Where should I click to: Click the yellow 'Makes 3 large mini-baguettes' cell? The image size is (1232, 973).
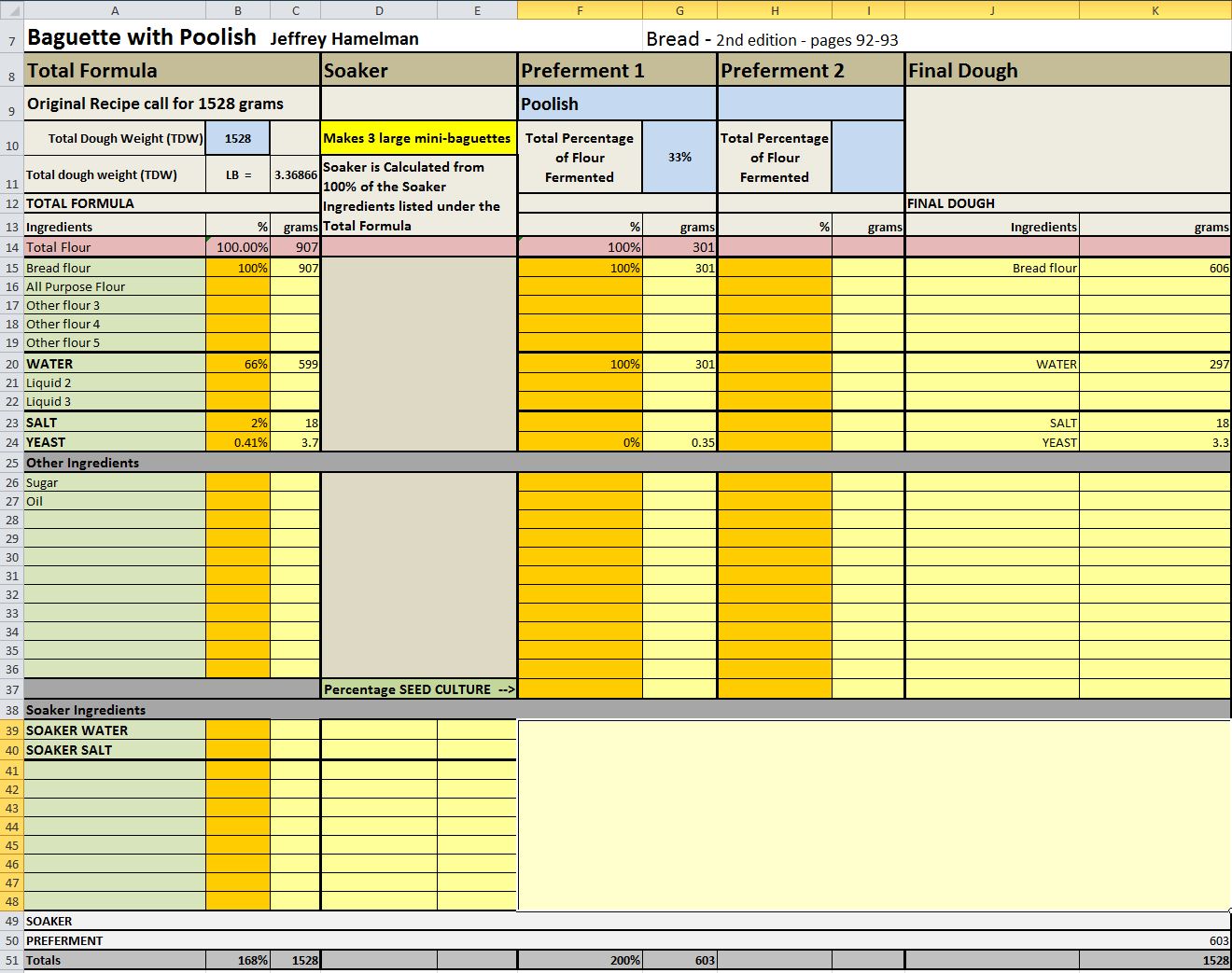coord(417,138)
